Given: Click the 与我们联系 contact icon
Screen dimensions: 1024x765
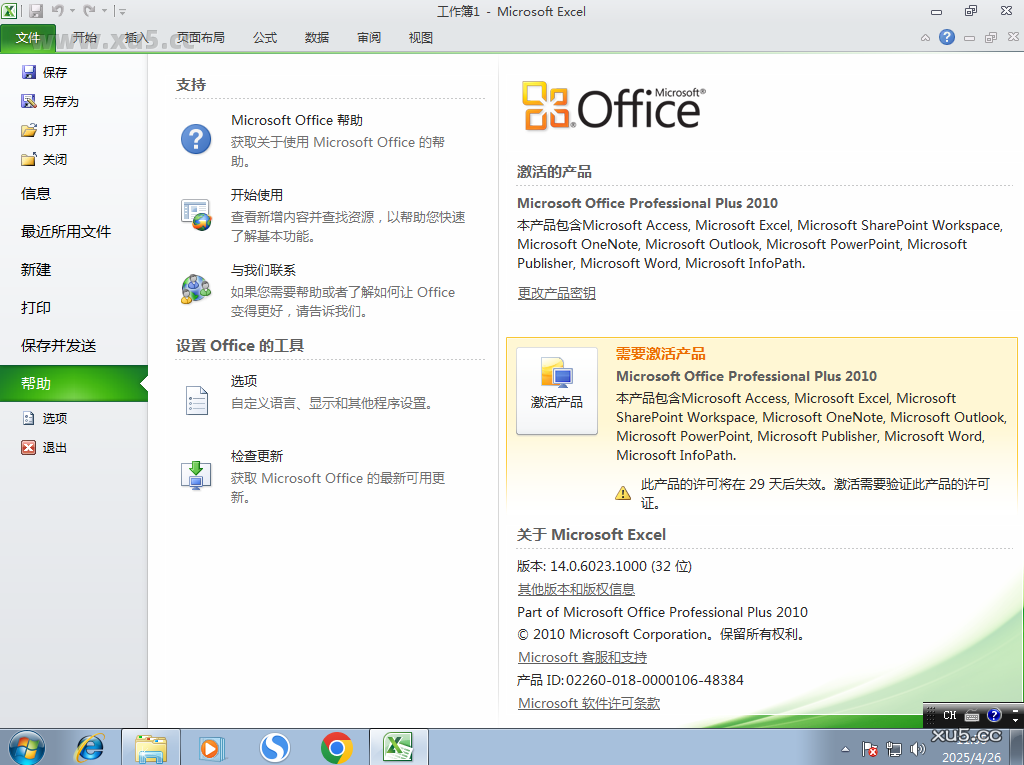Looking at the screenshot, I should 196,287.
